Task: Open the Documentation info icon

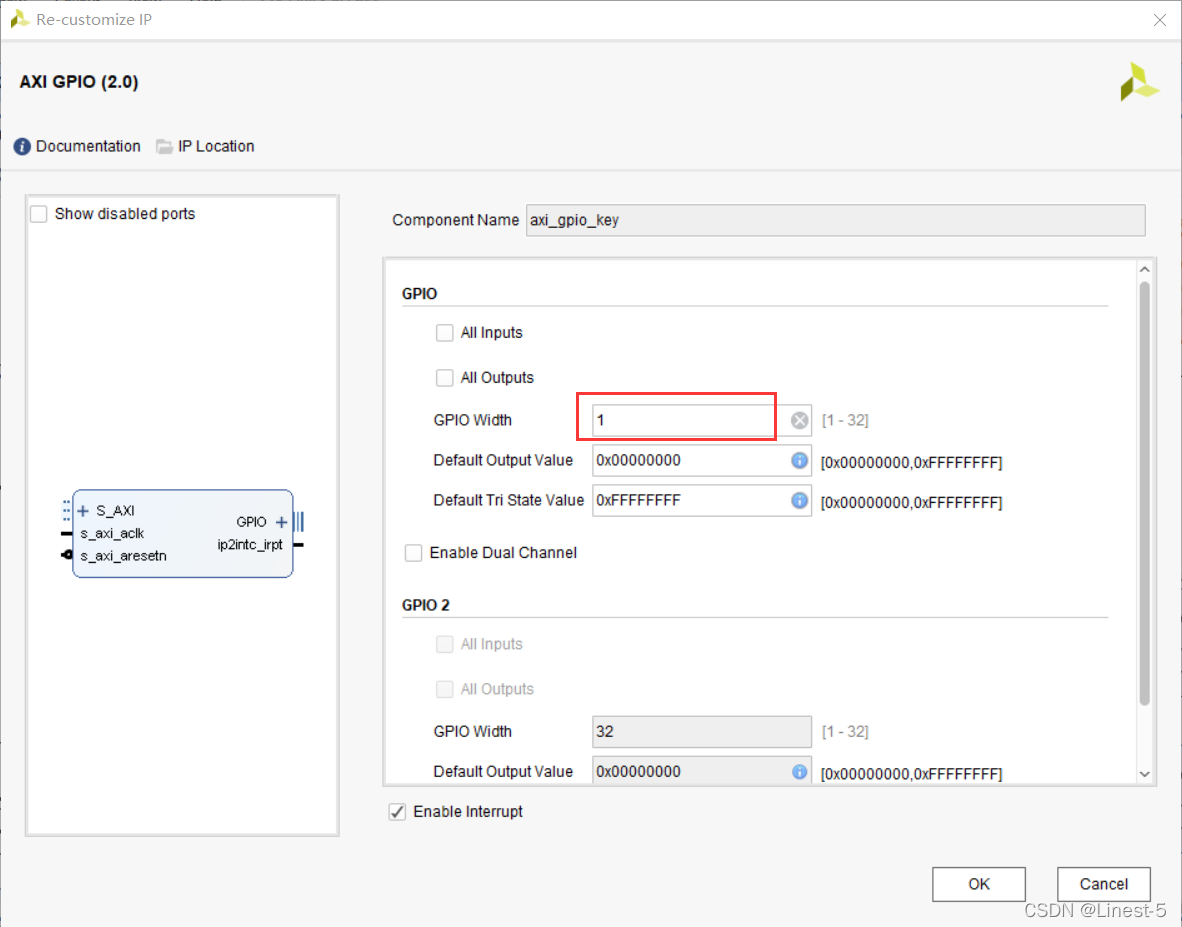Action: pyautogui.click(x=22, y=146)
